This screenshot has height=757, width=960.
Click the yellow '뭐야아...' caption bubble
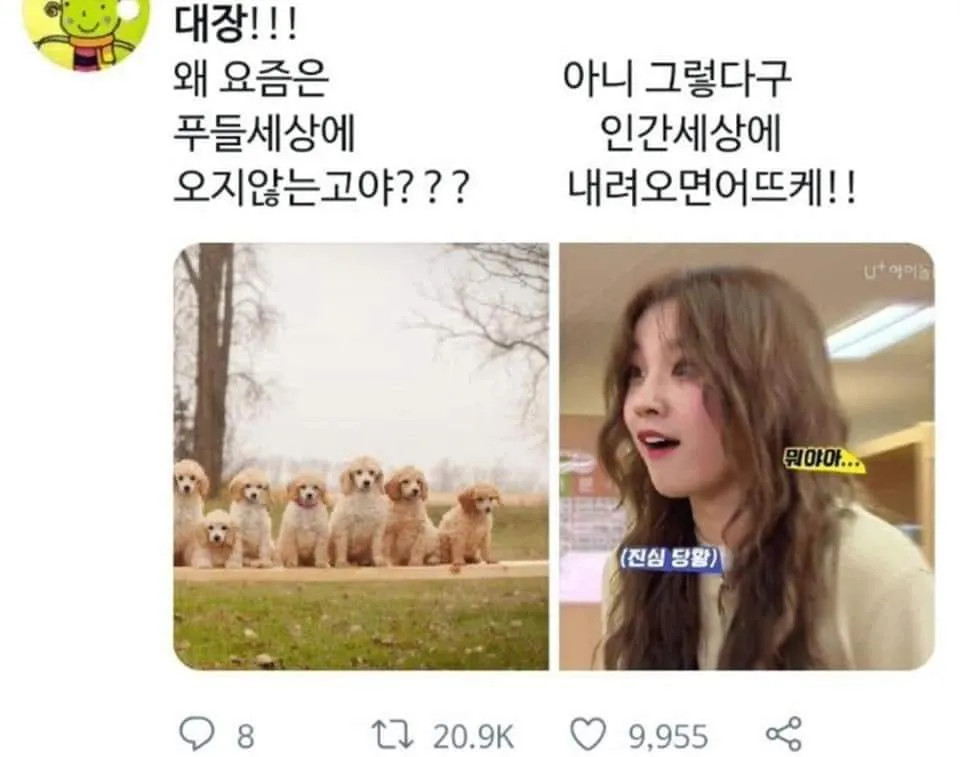(x=824, y=460)
